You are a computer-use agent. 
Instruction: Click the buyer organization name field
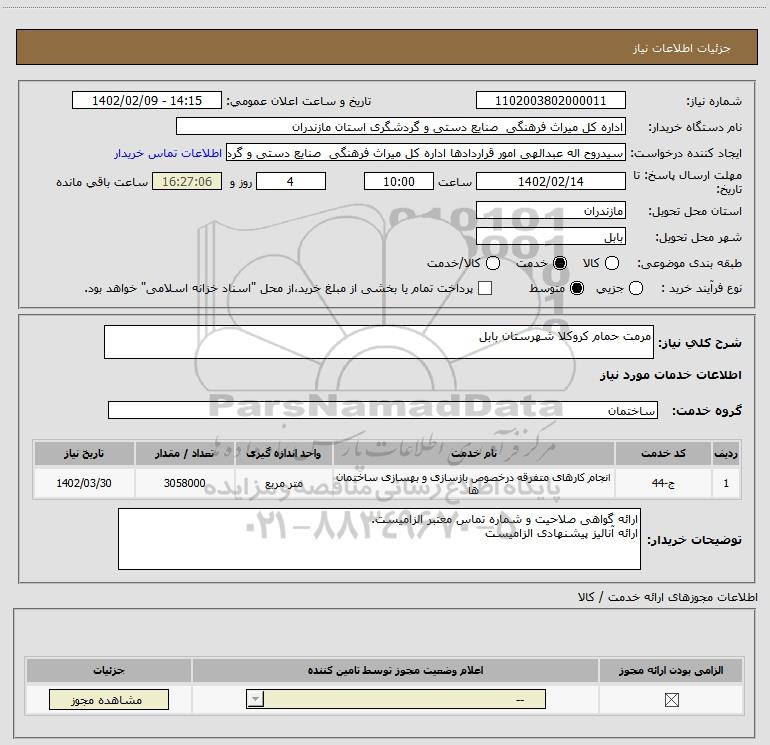[x=401, y=126]
